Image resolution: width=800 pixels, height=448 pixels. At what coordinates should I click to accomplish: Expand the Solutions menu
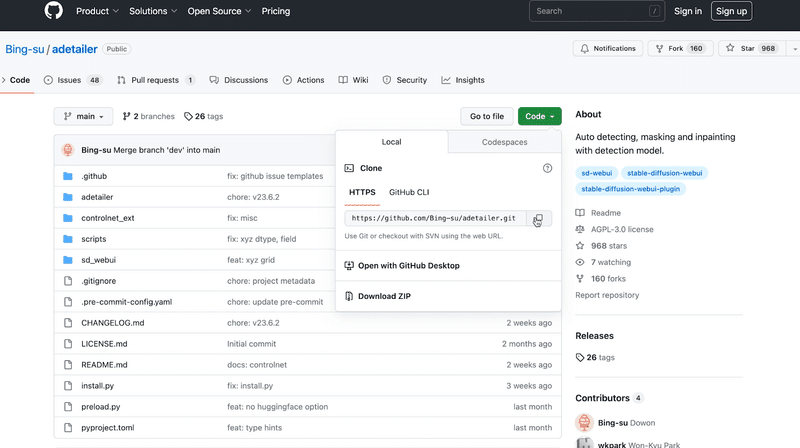153,11
